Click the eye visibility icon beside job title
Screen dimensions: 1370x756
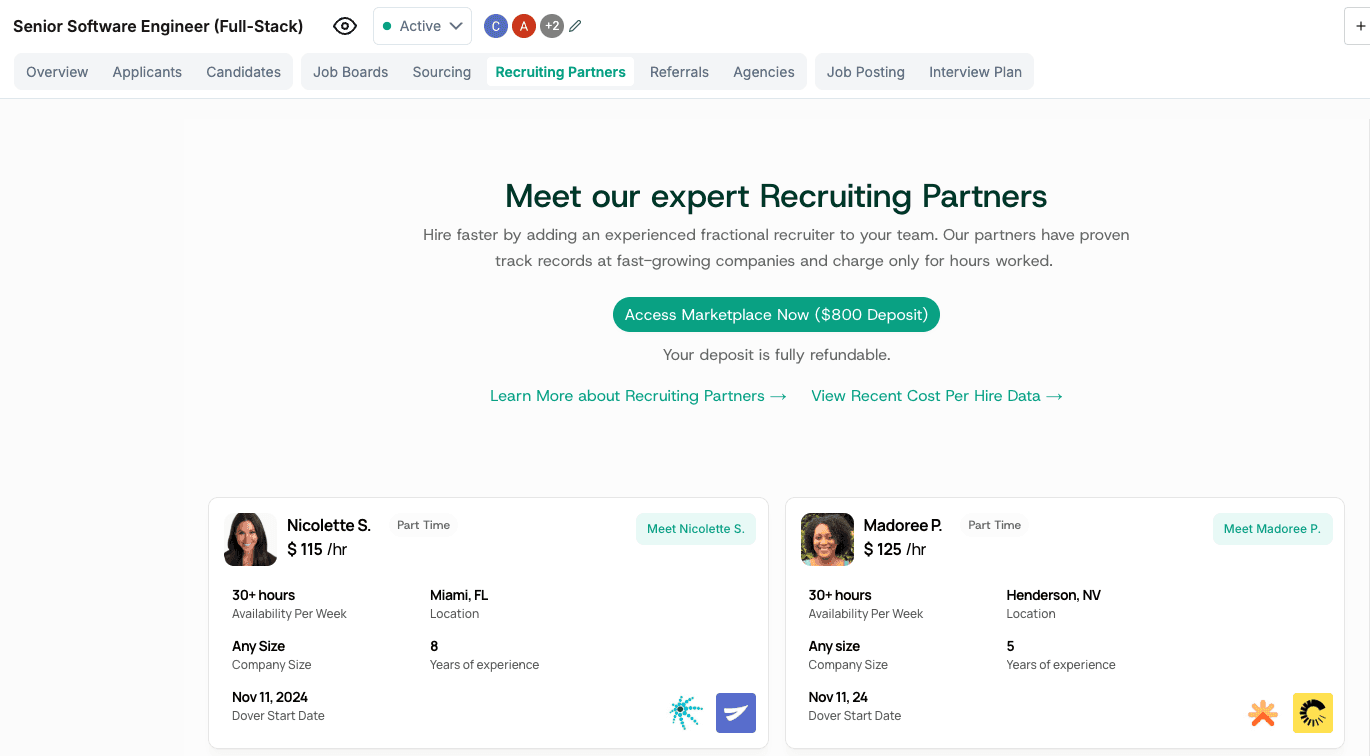click(x=345, y=27)
